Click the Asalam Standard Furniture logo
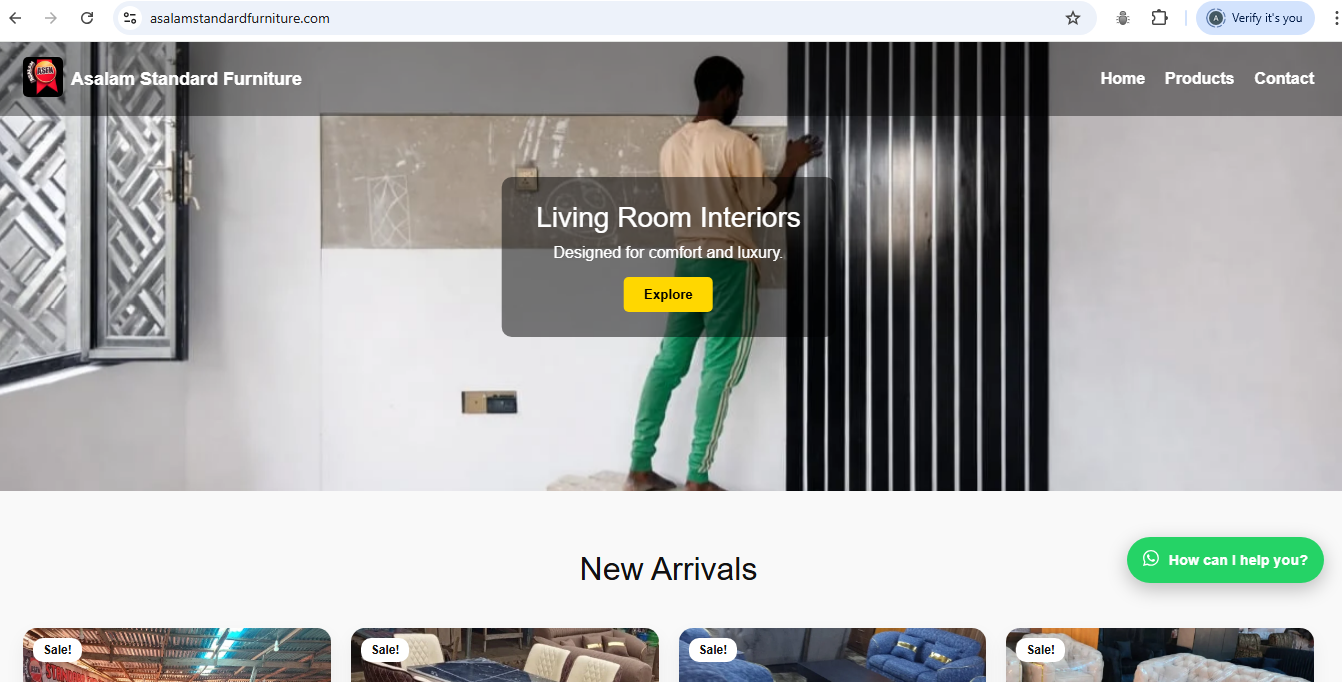Viewport: 1342px width, 682px height. (43, 77)
